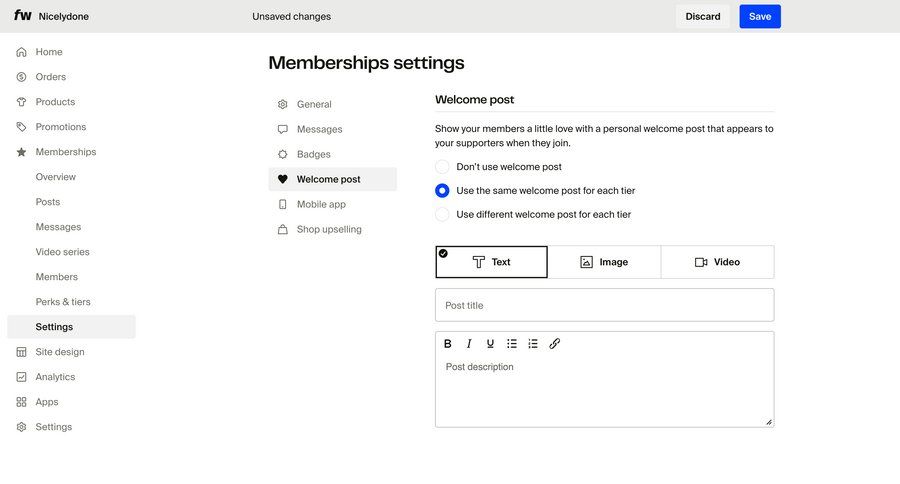Open the Site design page
The width and height of the screenshot is (900, 484).
point(60,352)
